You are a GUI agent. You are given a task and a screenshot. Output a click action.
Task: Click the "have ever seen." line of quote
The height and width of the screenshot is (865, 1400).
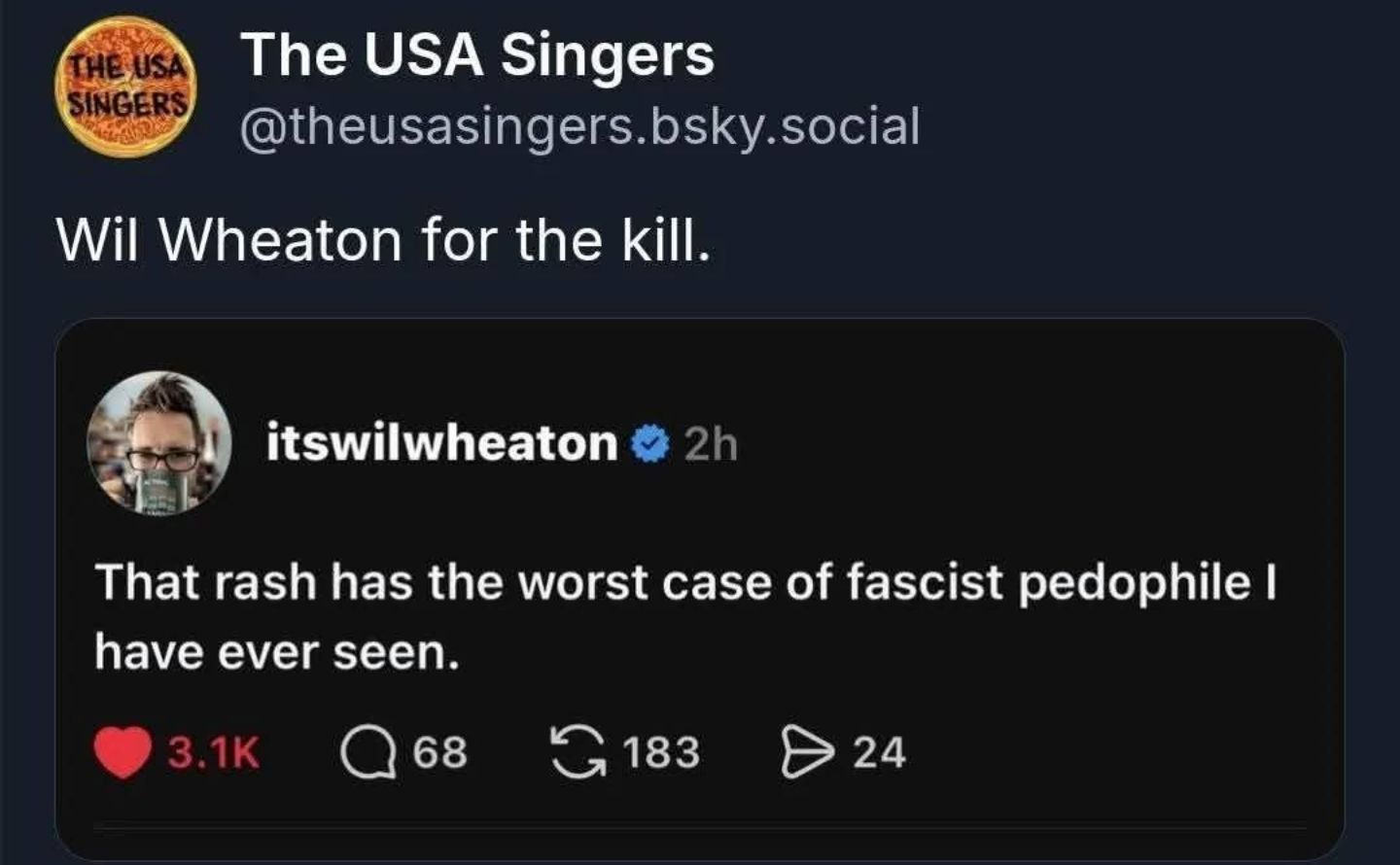click(276, 652)
